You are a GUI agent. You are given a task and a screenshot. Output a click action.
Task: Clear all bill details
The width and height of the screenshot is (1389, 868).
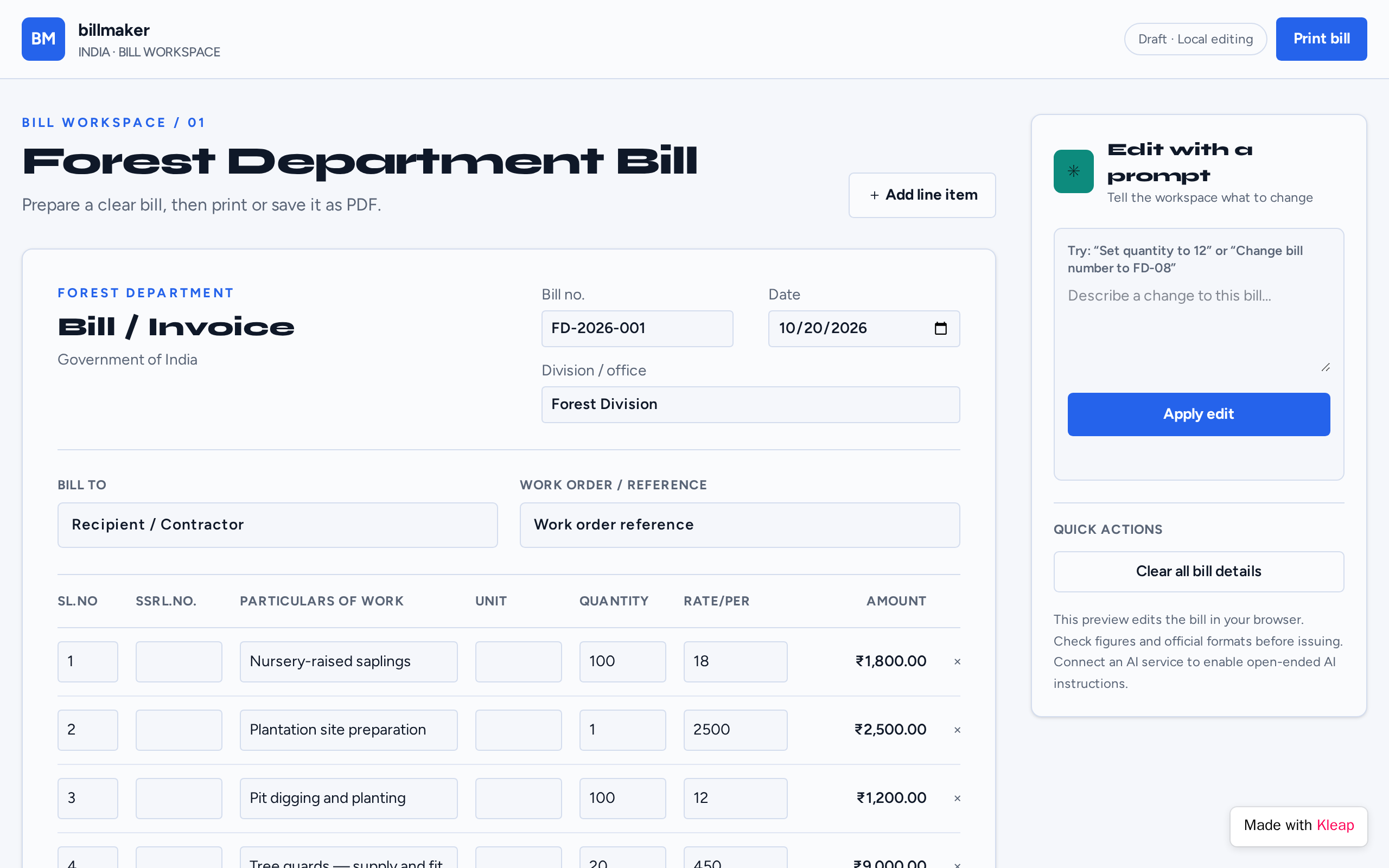[1199, 572]
